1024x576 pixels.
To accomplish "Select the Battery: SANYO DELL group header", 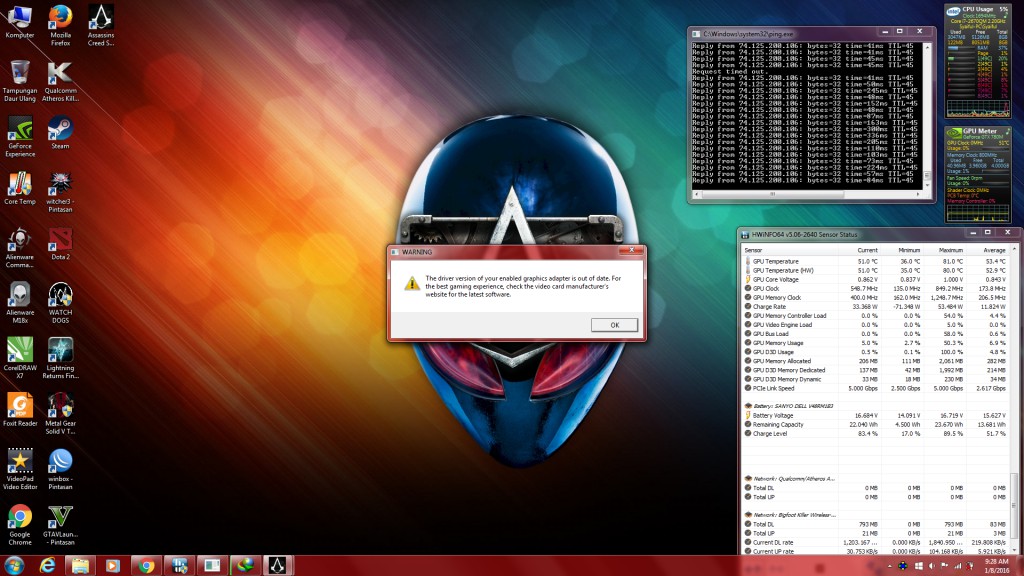I will [875, 406].
